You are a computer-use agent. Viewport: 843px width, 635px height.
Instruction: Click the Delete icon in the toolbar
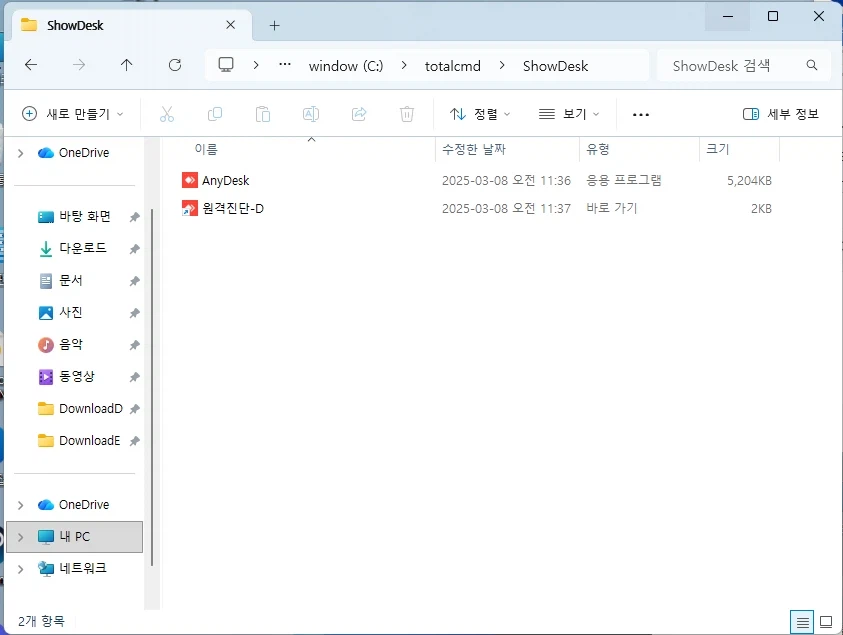click(406, 113)
